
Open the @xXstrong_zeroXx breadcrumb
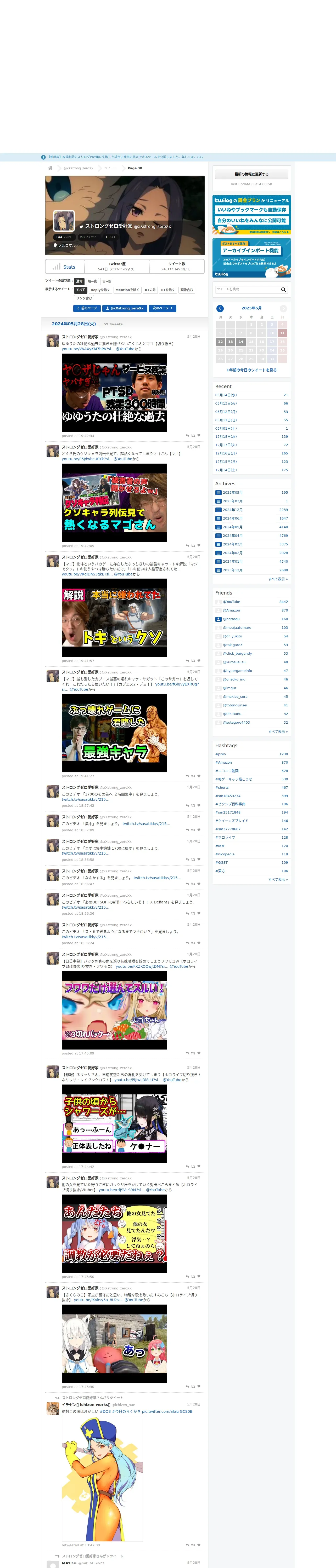79,168
